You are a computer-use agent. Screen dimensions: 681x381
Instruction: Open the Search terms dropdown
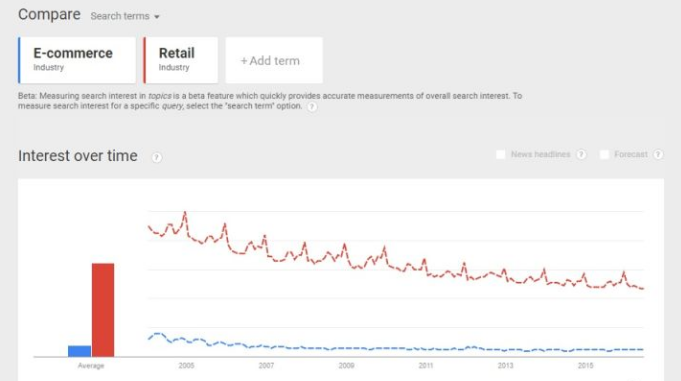coord(125,16)
